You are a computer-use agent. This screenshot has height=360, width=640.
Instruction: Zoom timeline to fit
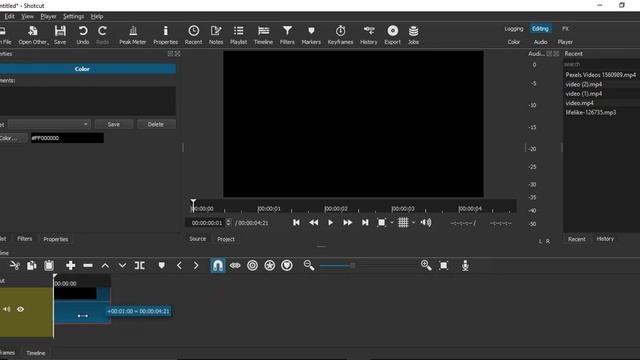pyautogui.click(x=444, y=266)
